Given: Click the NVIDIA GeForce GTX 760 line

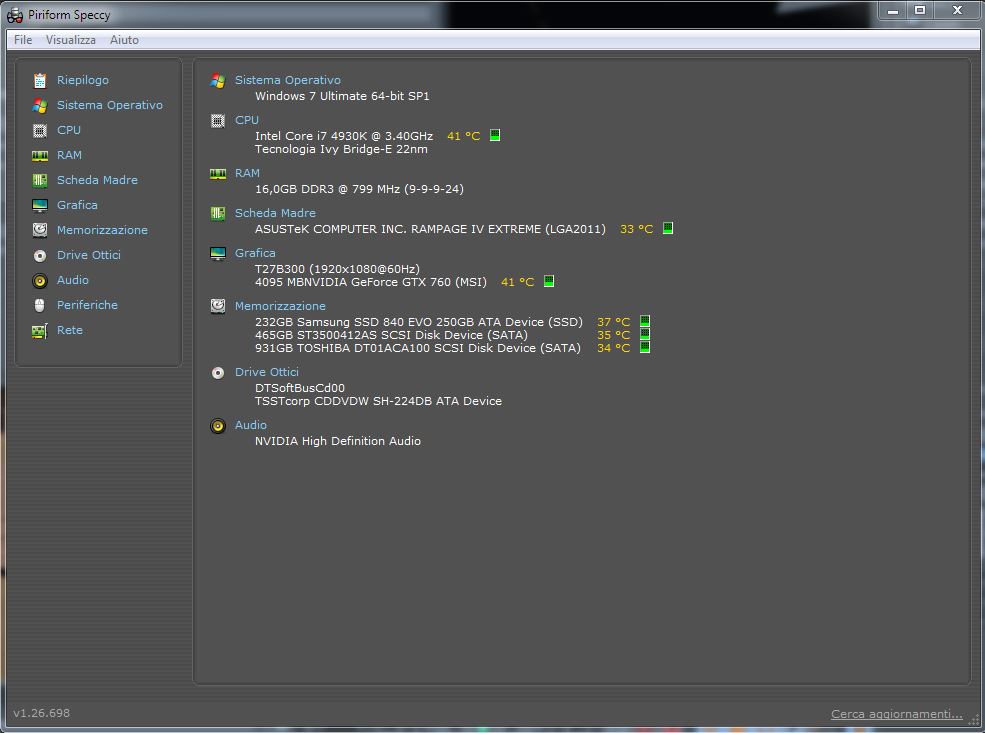Looking at the screenshot, I should click(371, 282).
